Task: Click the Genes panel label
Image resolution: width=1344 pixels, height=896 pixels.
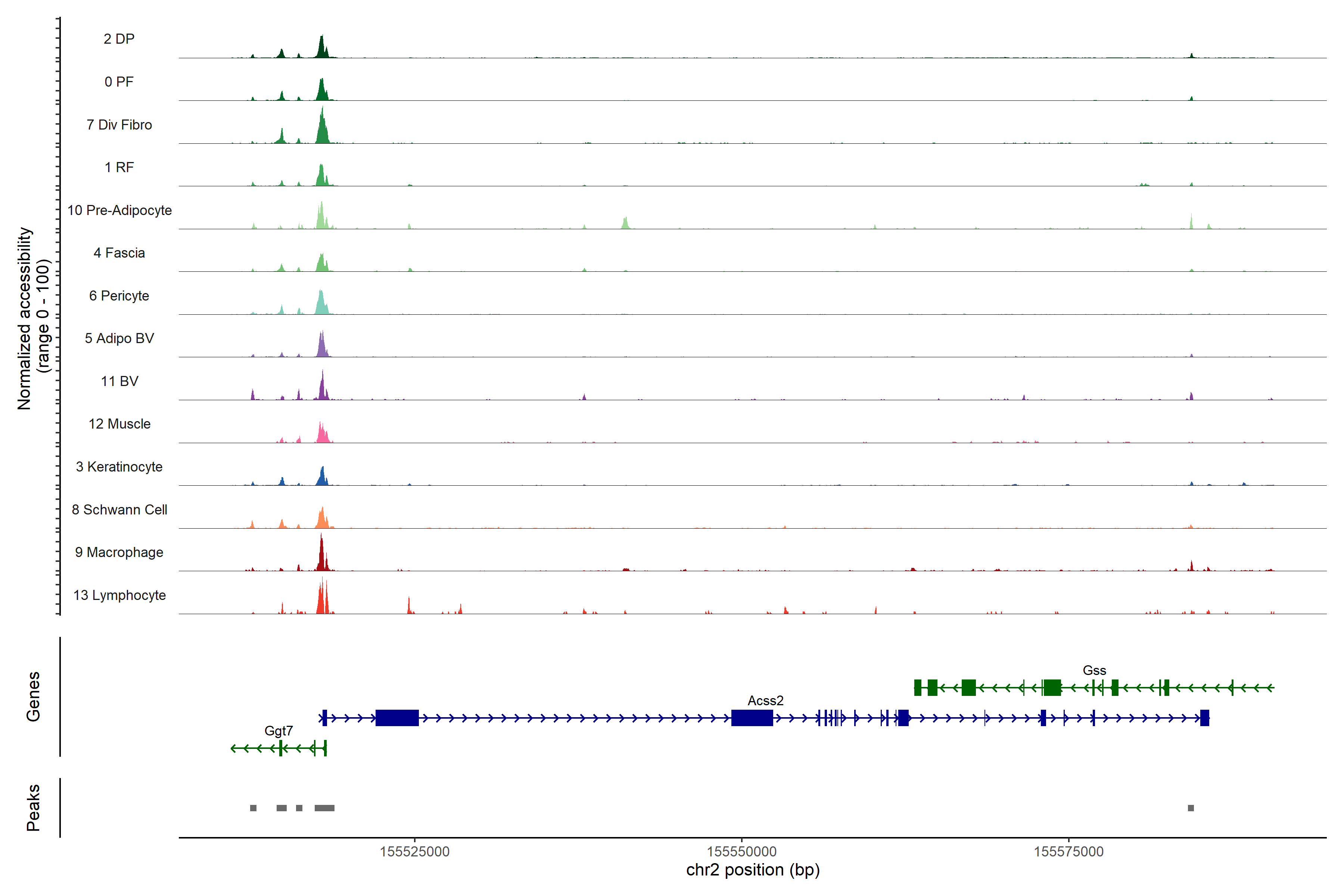Action: tap(33, 697)
